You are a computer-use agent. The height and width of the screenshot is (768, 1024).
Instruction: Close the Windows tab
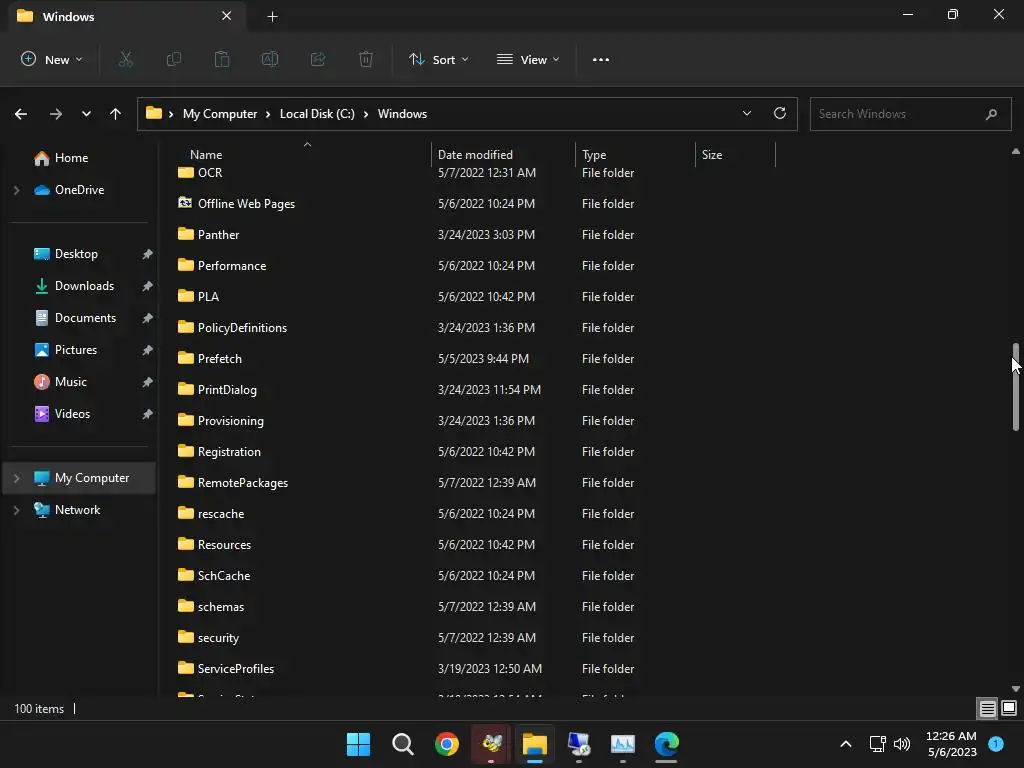[227, 16]
